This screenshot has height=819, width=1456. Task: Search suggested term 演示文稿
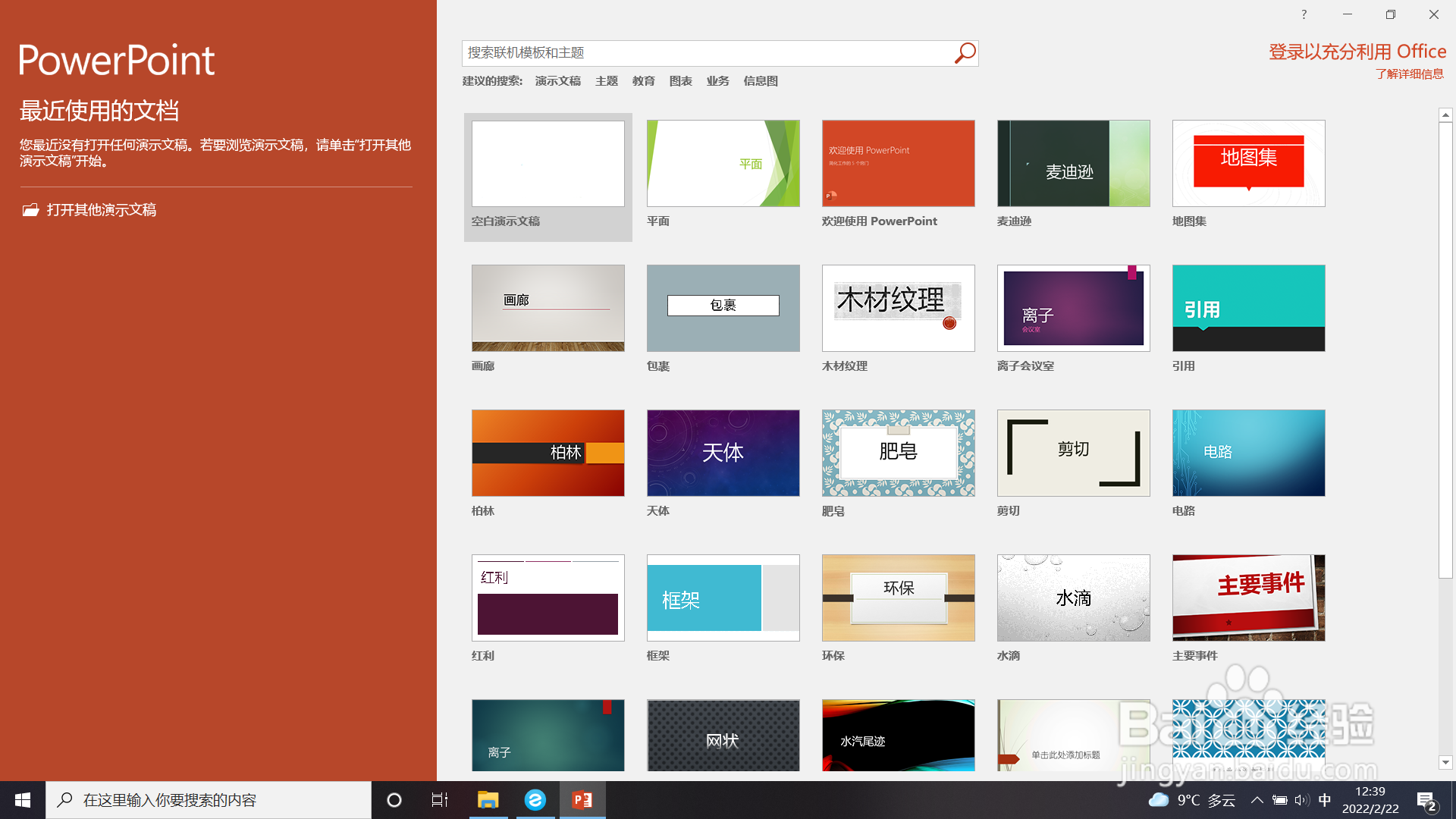(x=558, y=81)
